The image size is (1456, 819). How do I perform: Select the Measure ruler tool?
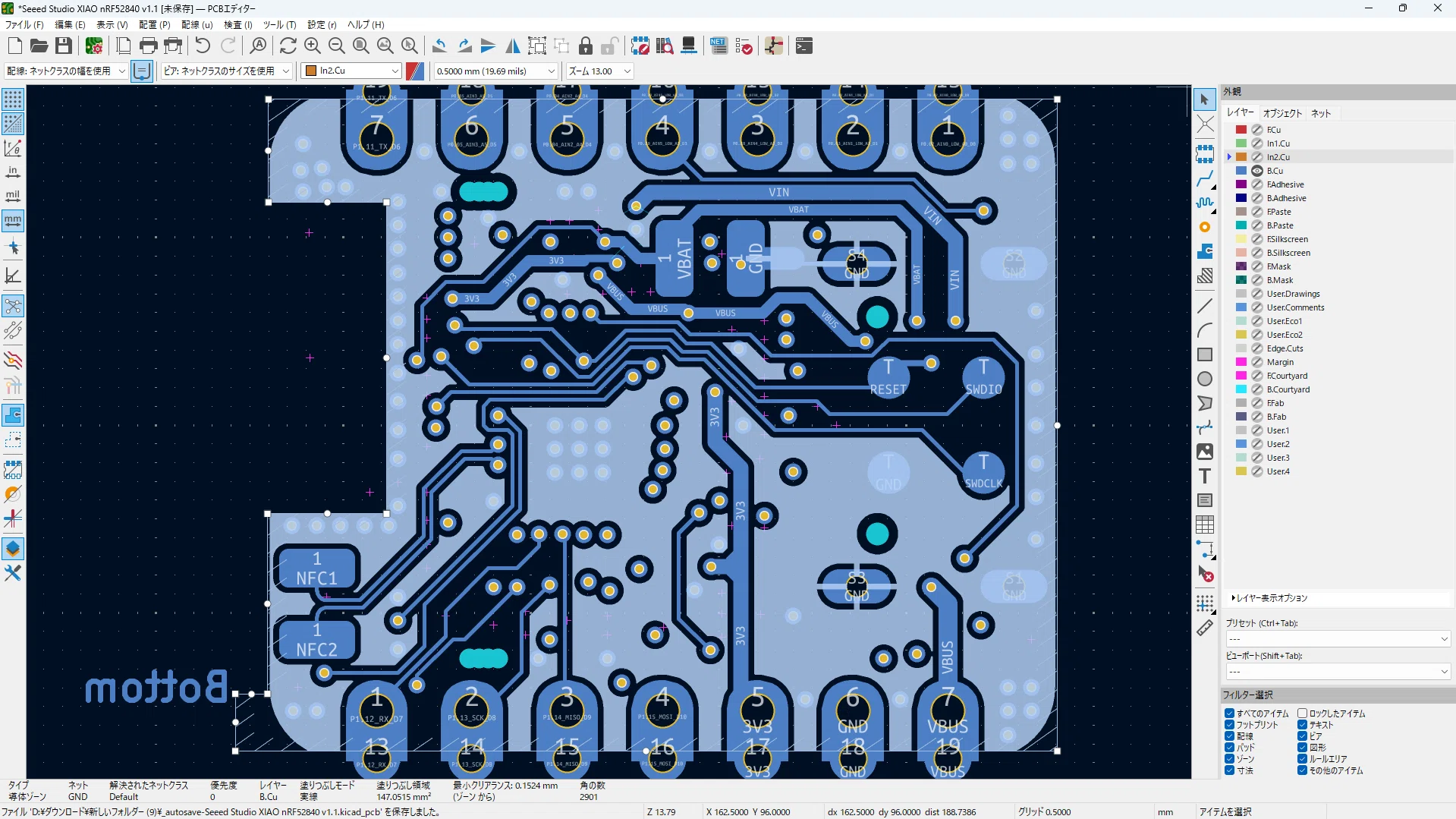(1205, 628)
